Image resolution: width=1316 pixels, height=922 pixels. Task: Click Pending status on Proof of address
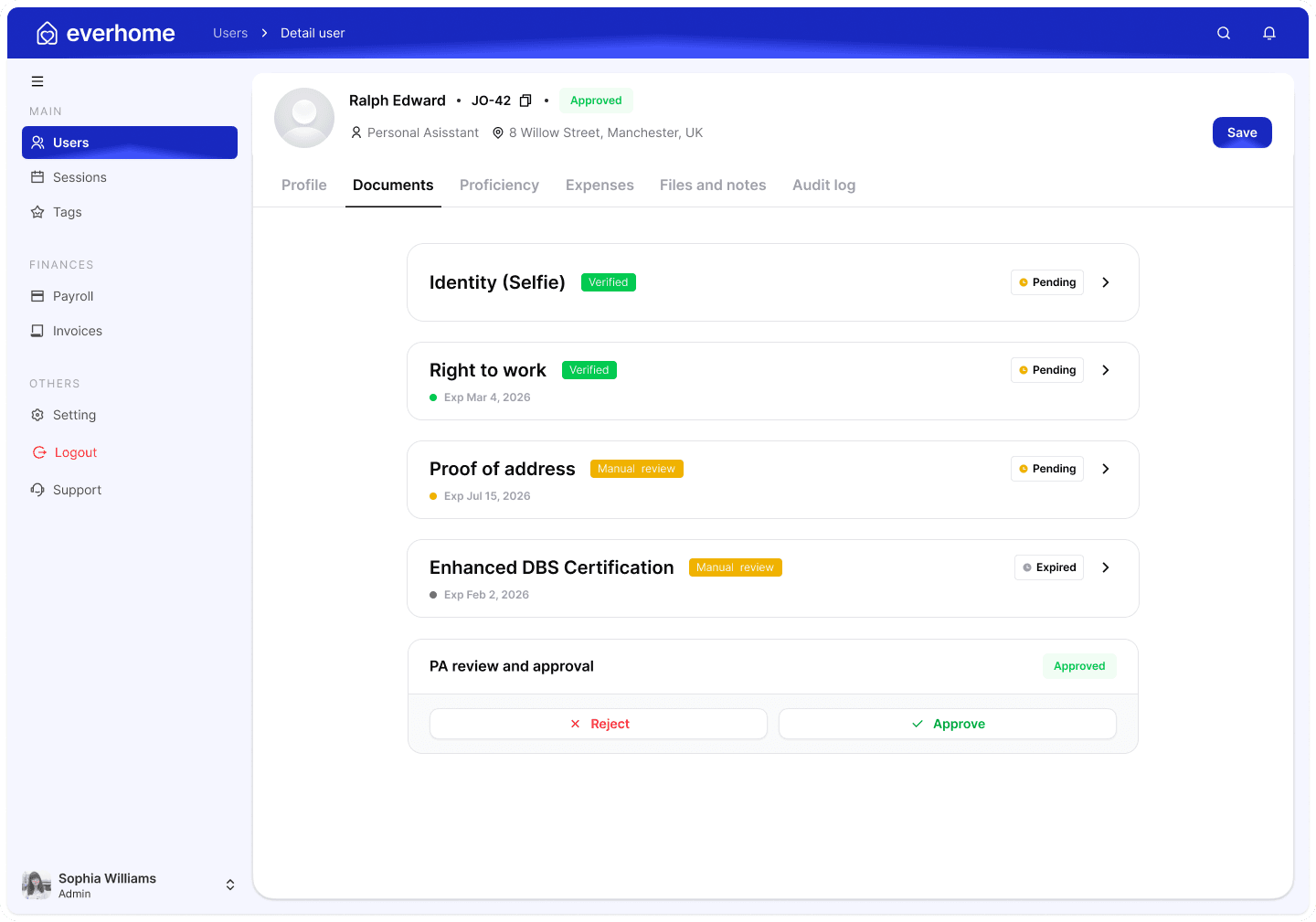coord(1047,469)
